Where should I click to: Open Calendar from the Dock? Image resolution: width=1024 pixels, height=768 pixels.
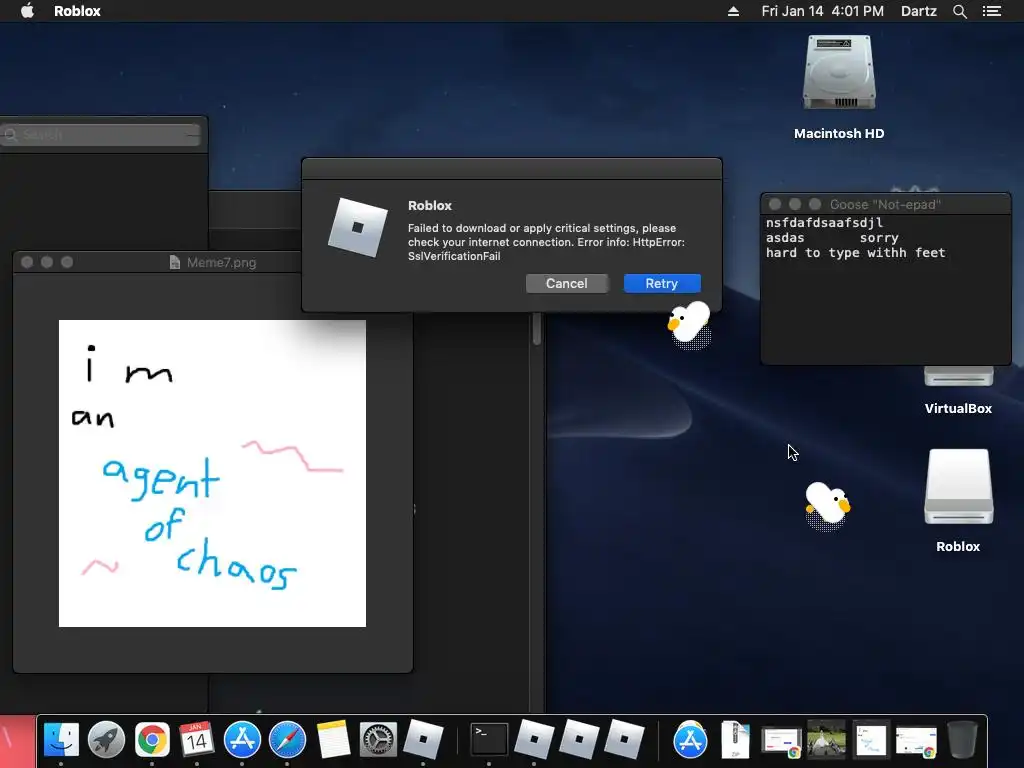click(x=197, y=739)
